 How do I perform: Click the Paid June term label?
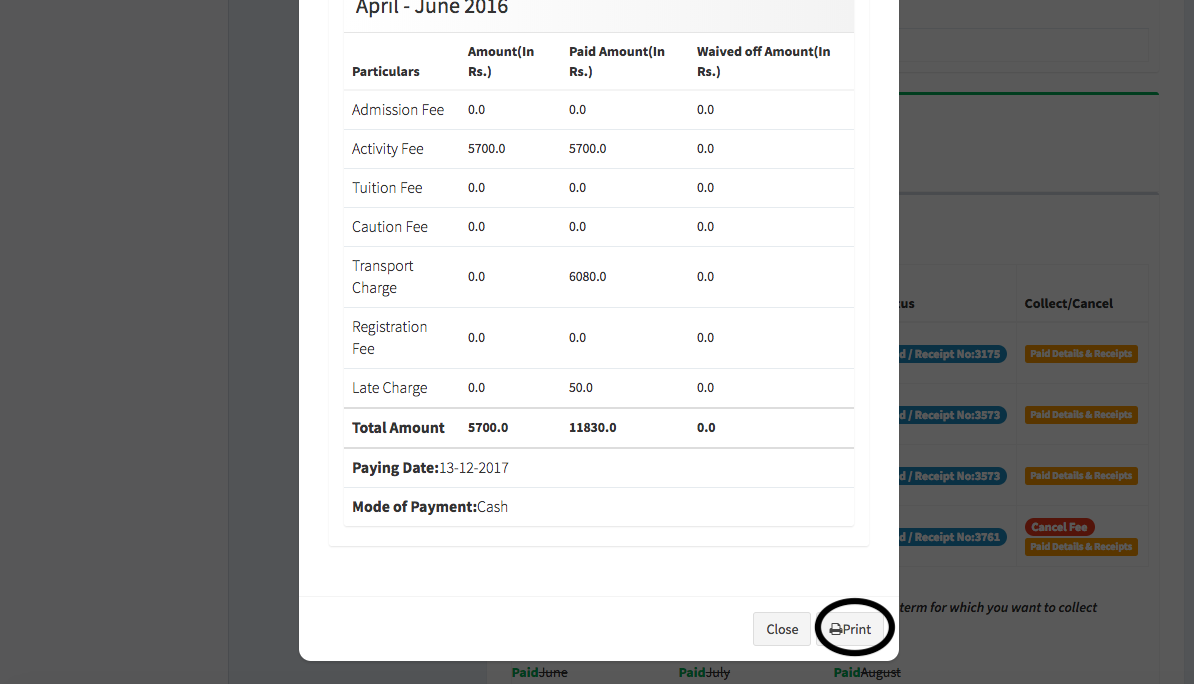pyautogui.click(x=539, y=673)
